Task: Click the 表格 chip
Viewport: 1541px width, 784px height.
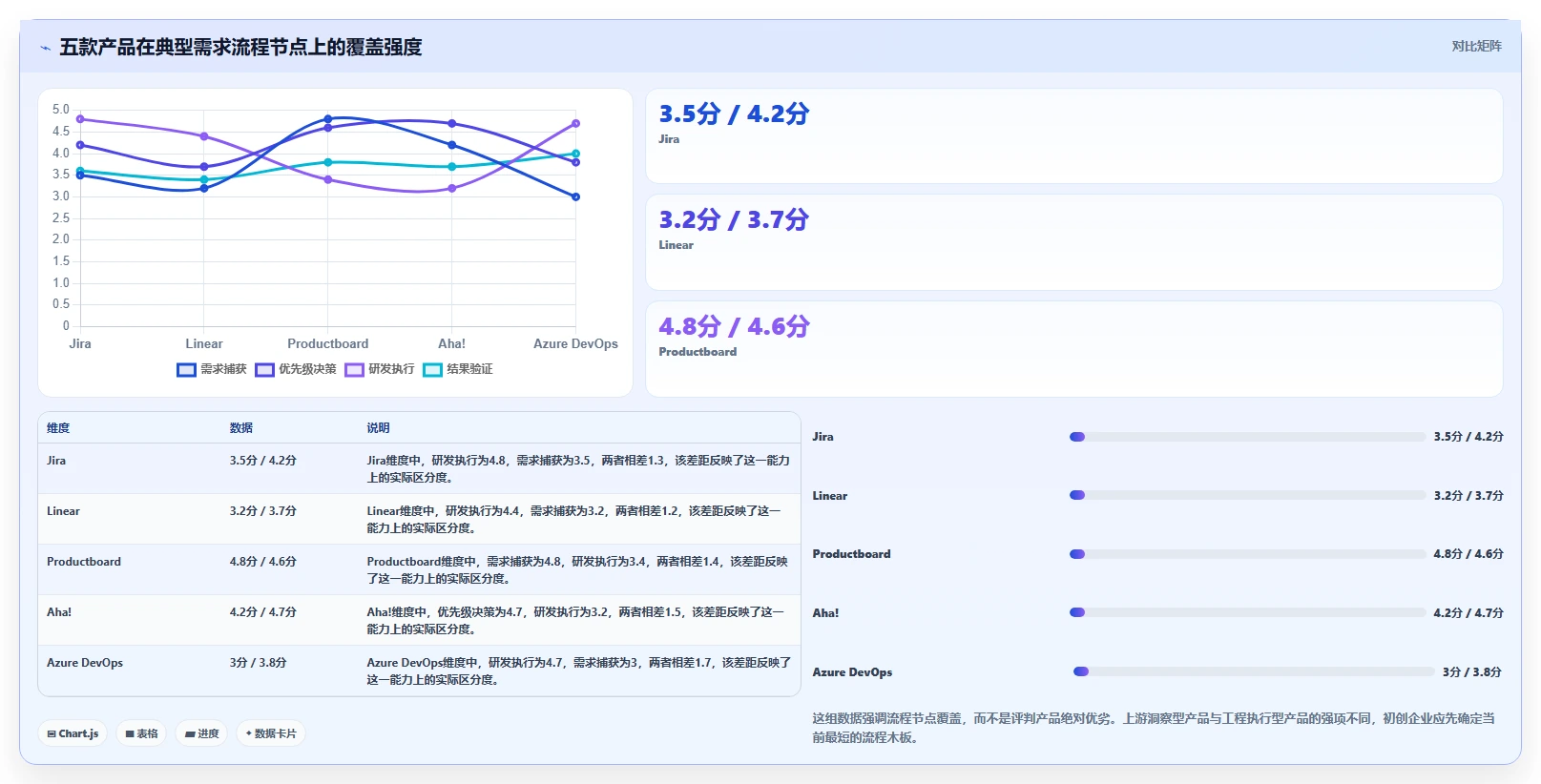Action: pyautogui.click(x=141, y=733)
